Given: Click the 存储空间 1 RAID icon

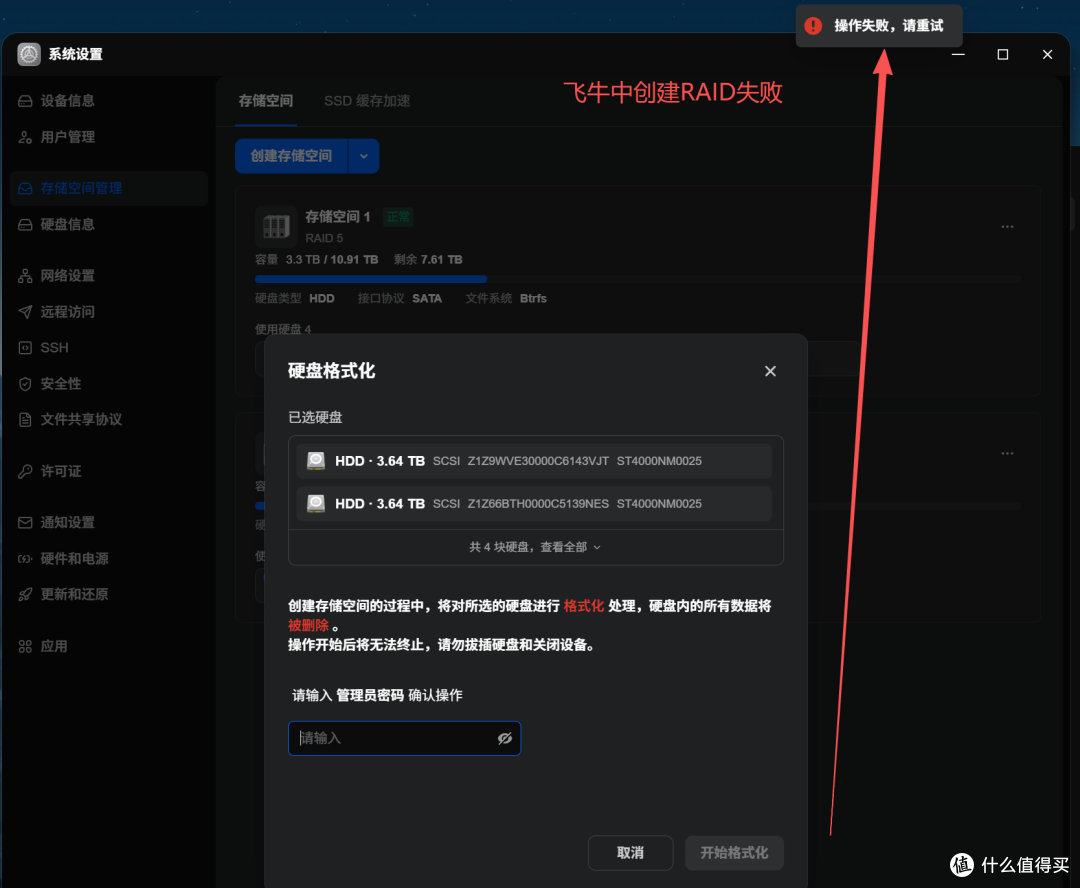Looking at the screenshot, I should pos(276,226).
